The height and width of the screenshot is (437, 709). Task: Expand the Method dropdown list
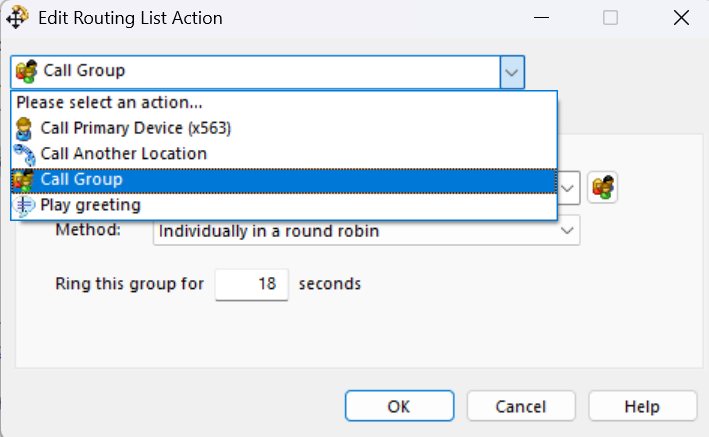(x=568, y=231)
